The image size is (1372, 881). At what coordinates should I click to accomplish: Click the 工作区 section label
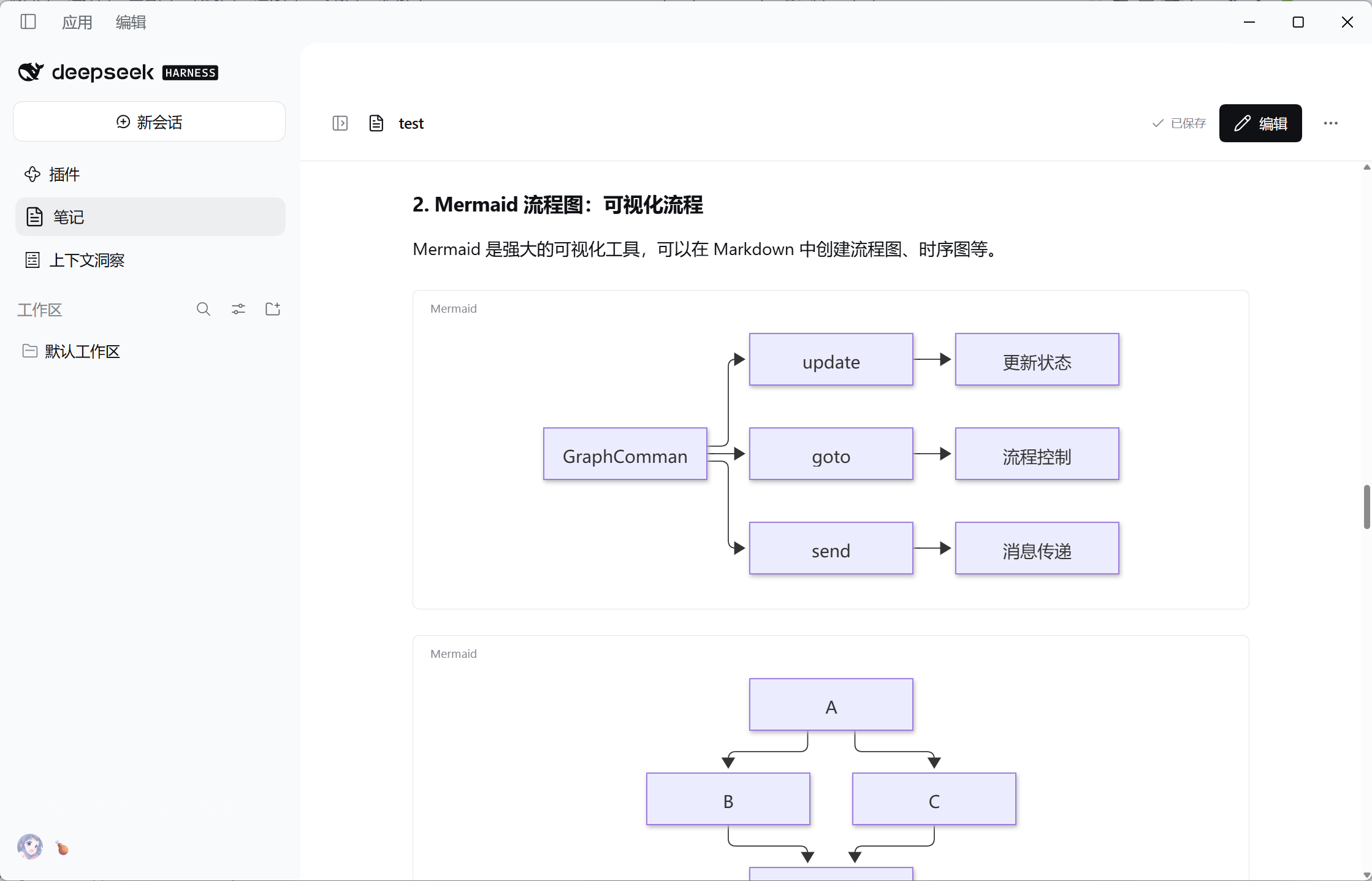pos(40,310)
